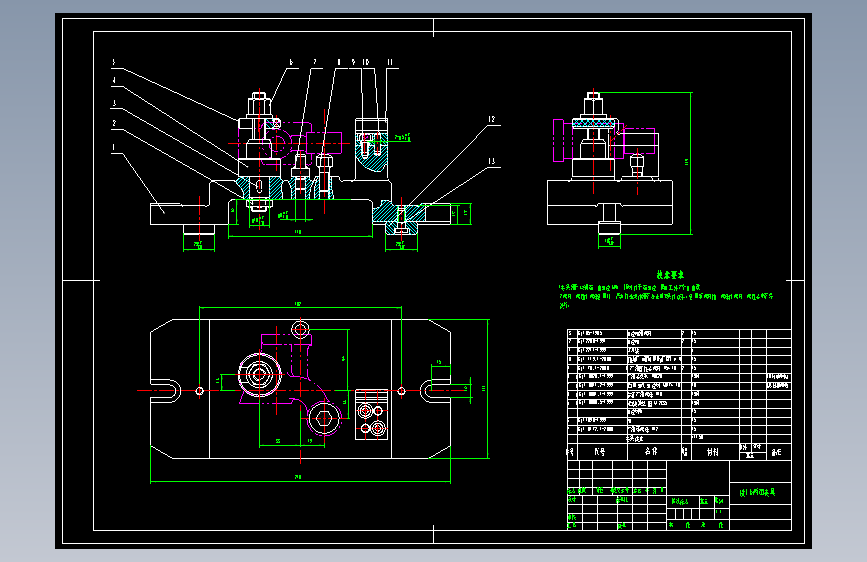Select part balloon number 2 in front view

[x=114, y=123]
